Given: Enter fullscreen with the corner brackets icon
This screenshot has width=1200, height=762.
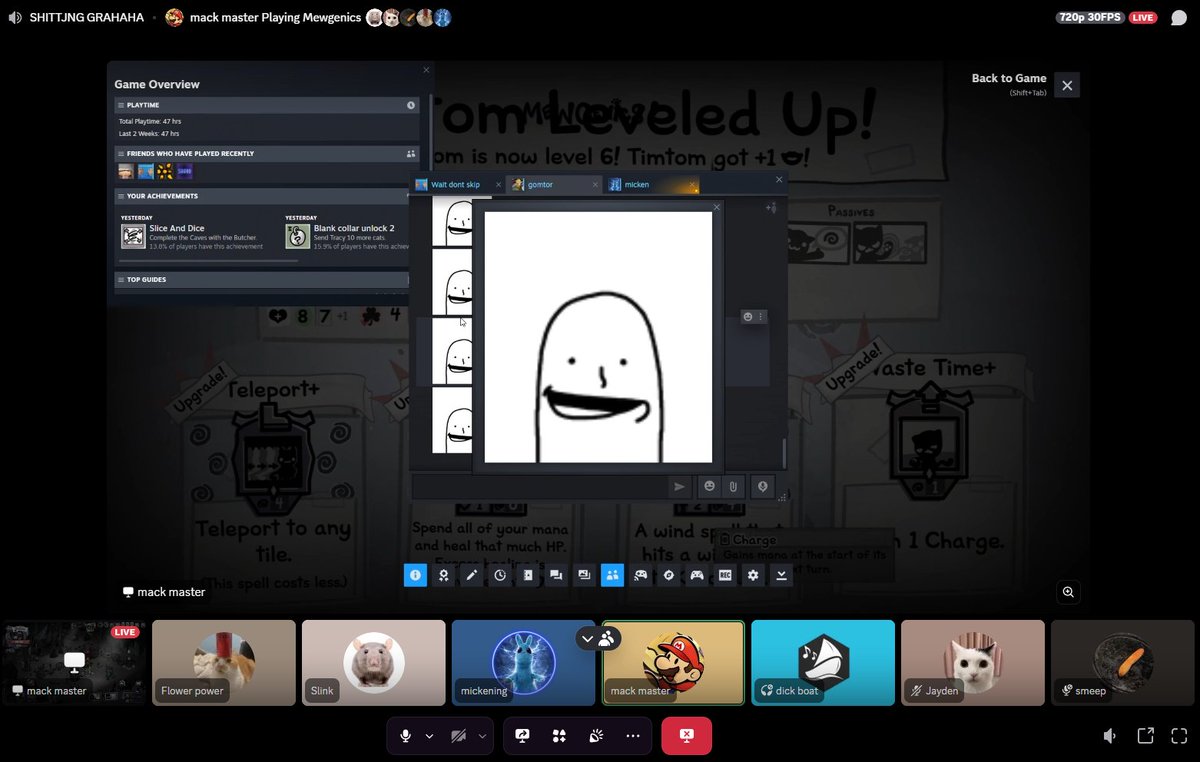Looking at the screenshot, I should [x=1180, y=735].
